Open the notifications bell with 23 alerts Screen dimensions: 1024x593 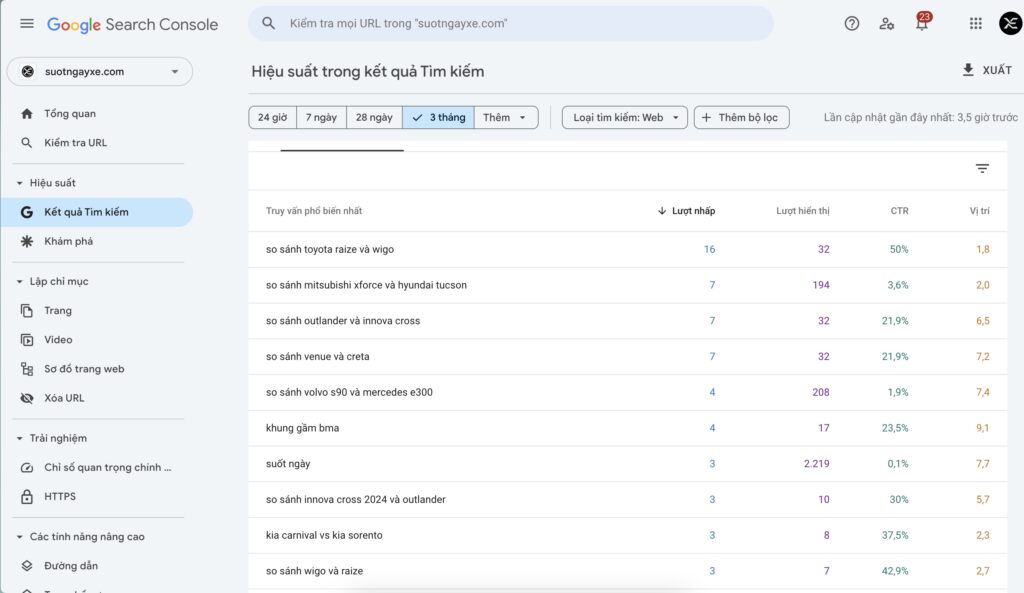click(922, 22)
